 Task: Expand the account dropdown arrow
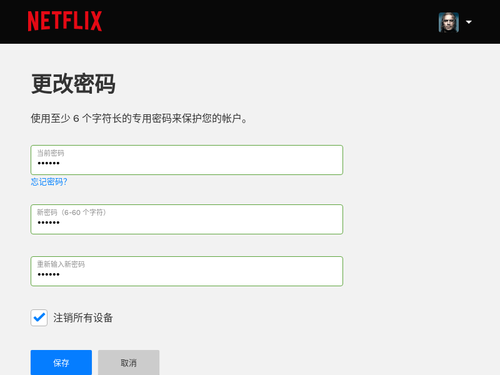point(469,22)
